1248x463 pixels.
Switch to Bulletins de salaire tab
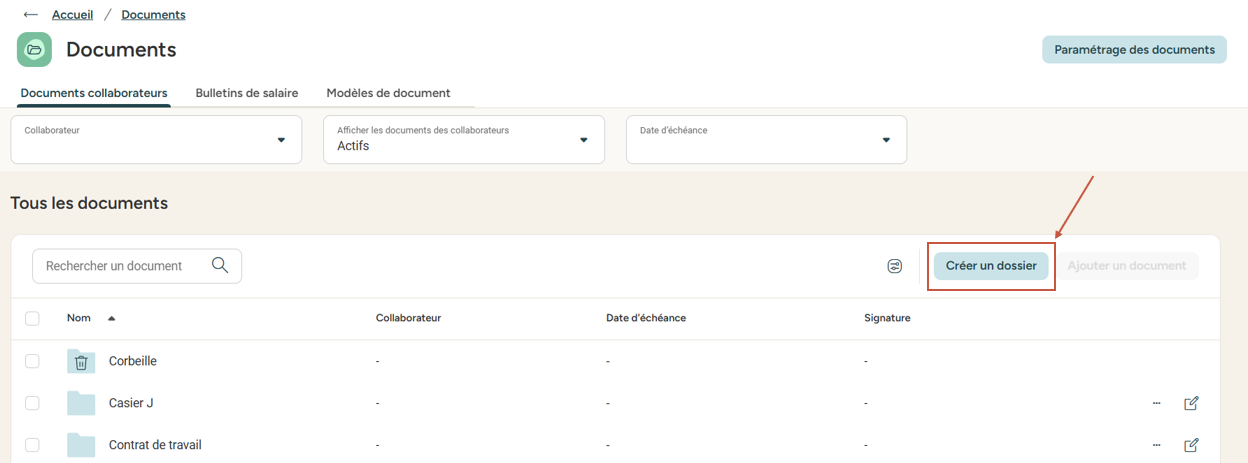click(247, 93)
